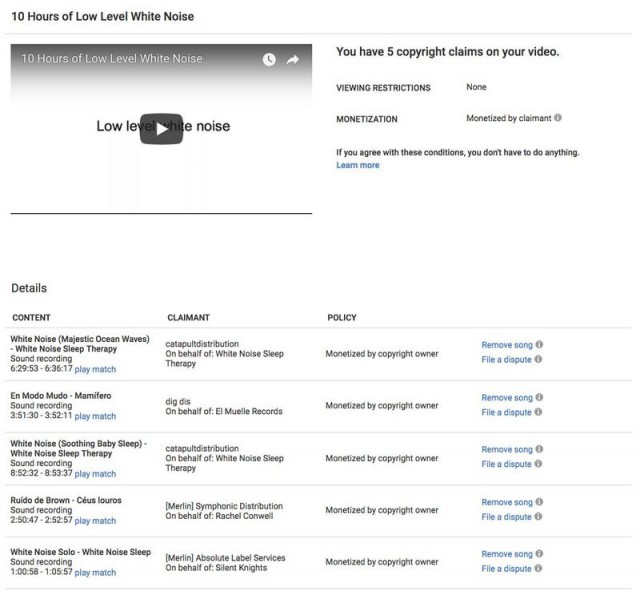Info icon beside Remove song, En Modo Mudo row
The height and width of the screenshot is (599, 640).
pyautogui.click(x=539, y=397)
